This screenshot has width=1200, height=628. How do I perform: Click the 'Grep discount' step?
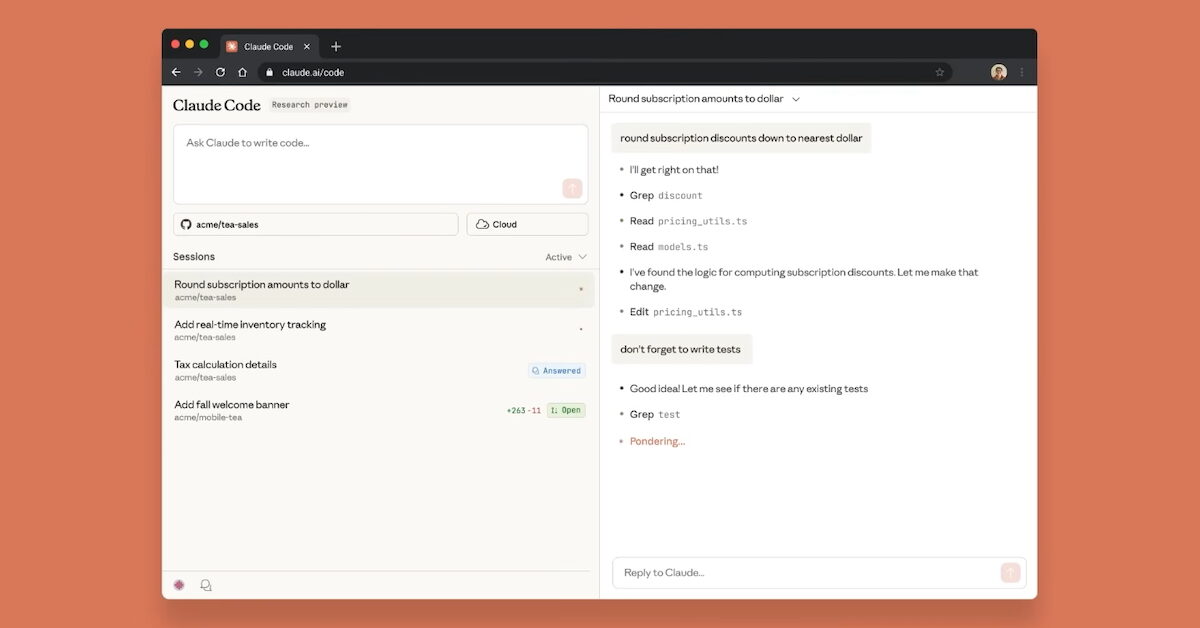point(666,195)
